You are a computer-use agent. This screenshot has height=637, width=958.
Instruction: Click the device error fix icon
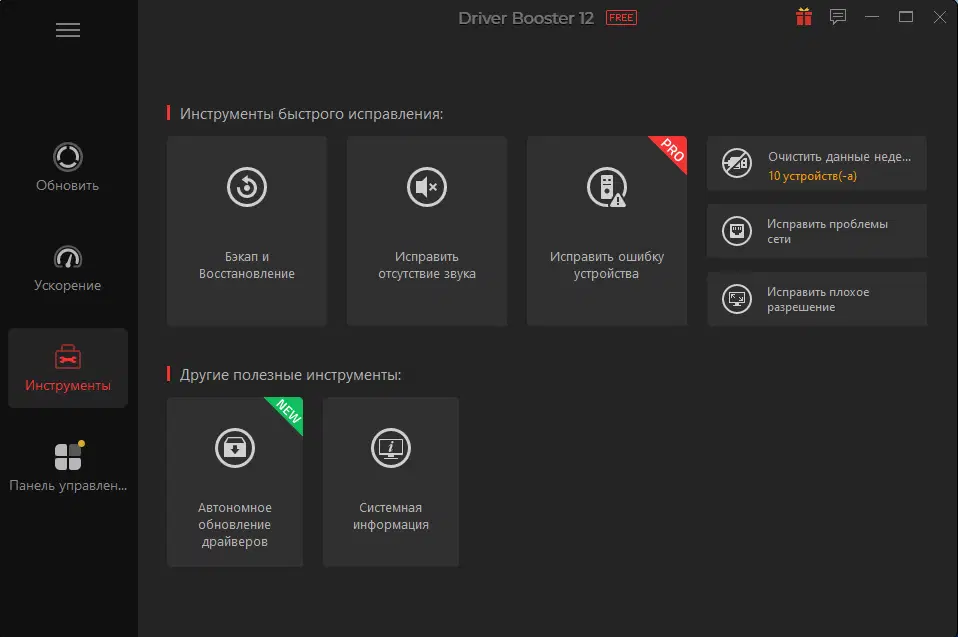tap(607, 187)
